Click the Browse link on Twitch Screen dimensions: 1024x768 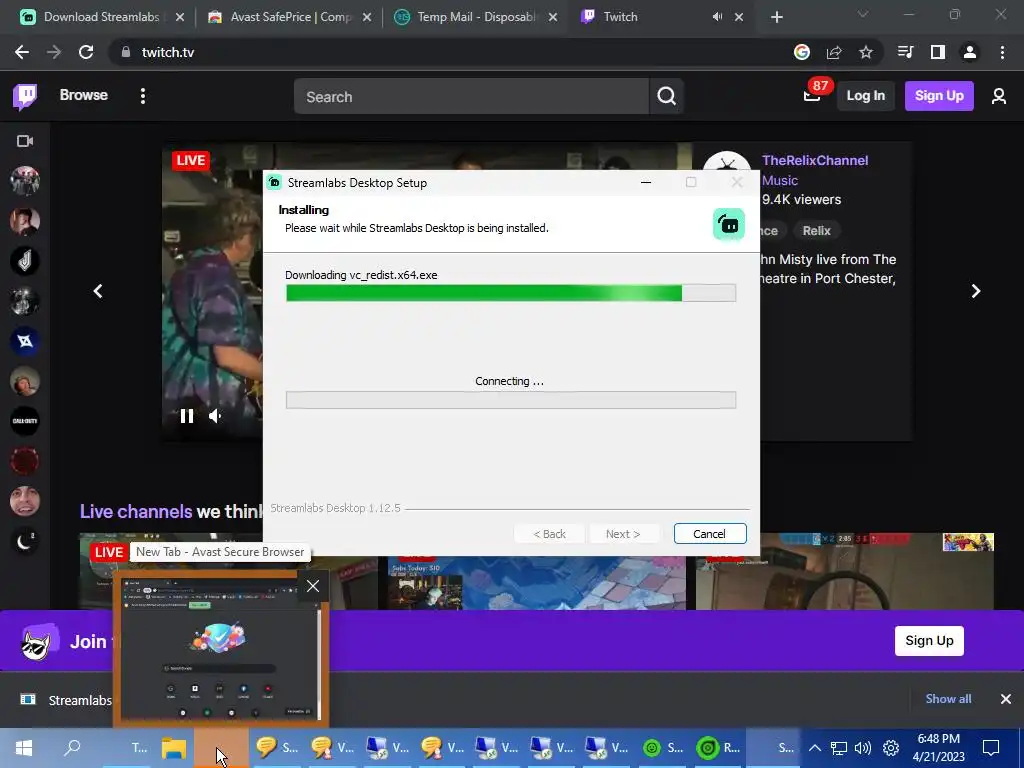click(84, 95)
